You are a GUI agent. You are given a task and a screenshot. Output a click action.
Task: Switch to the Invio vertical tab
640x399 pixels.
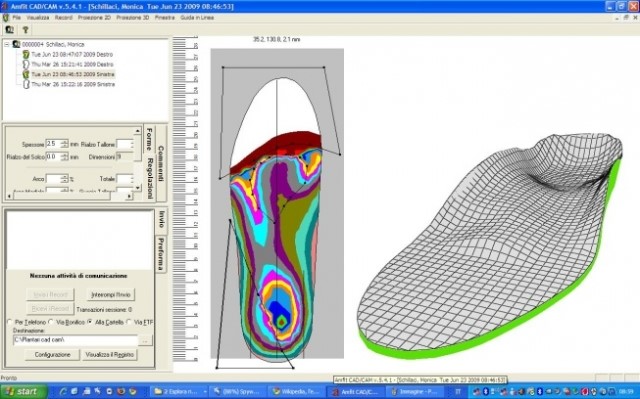(161, 219)
